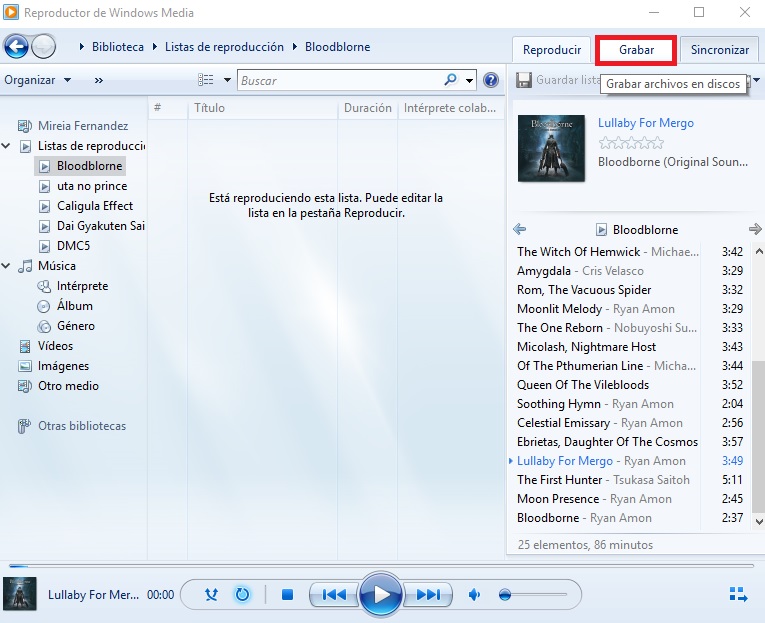This screenshot has width=765, height=623.
Task: Toggle the repeat playback button
Action: [x=242, y=595]
